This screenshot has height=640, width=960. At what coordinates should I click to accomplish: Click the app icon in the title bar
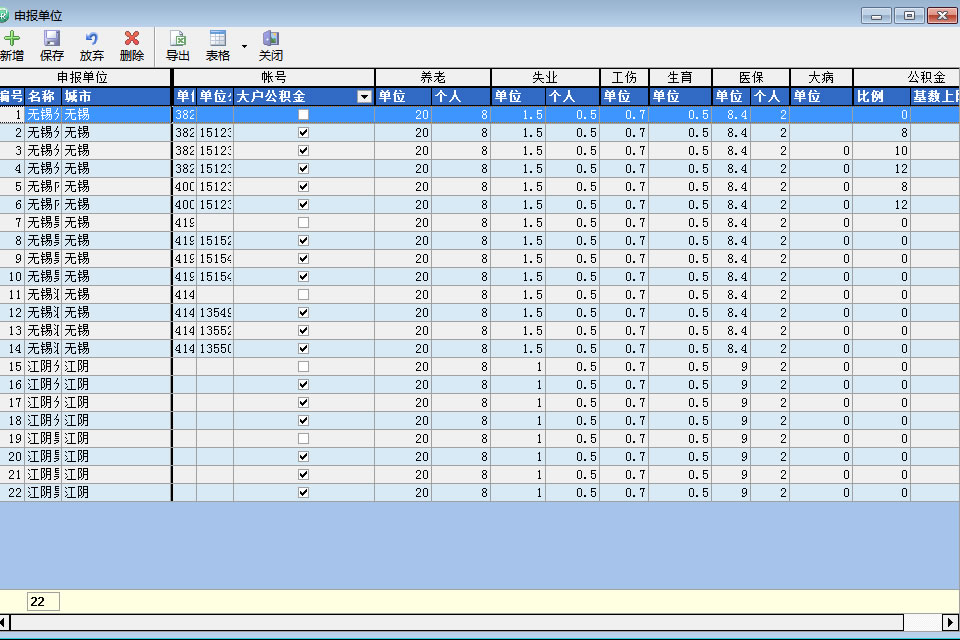coord(5,15)
